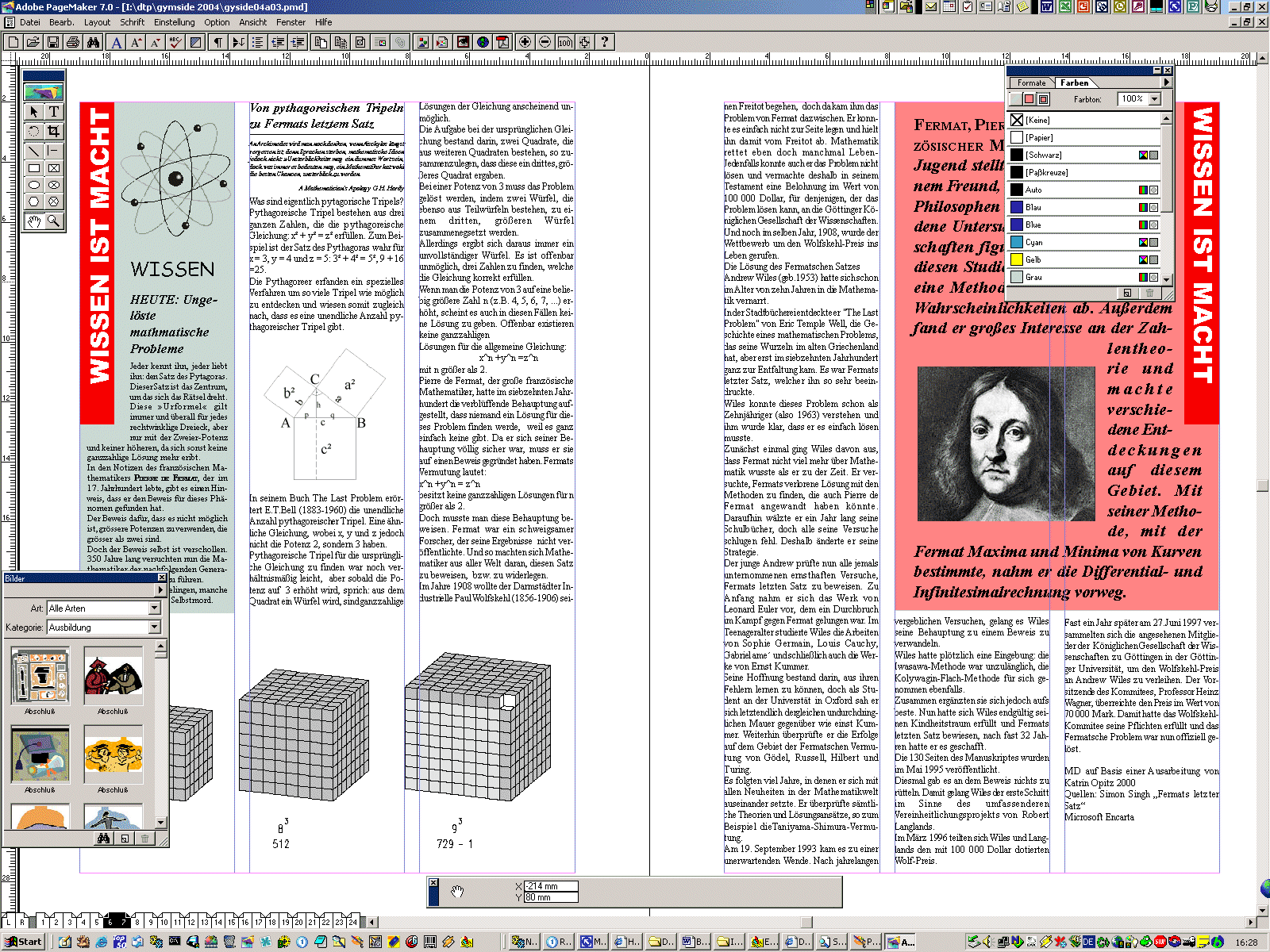Open the Kategorie 'Ausbildung' dropdown
This screenshot has height=952, width=1270.
coord(155,628)
